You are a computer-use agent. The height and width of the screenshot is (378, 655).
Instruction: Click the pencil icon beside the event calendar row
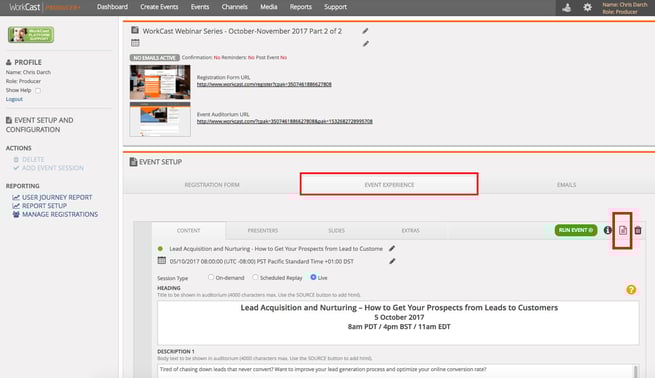pyautogui.click(x=366, y=43)
